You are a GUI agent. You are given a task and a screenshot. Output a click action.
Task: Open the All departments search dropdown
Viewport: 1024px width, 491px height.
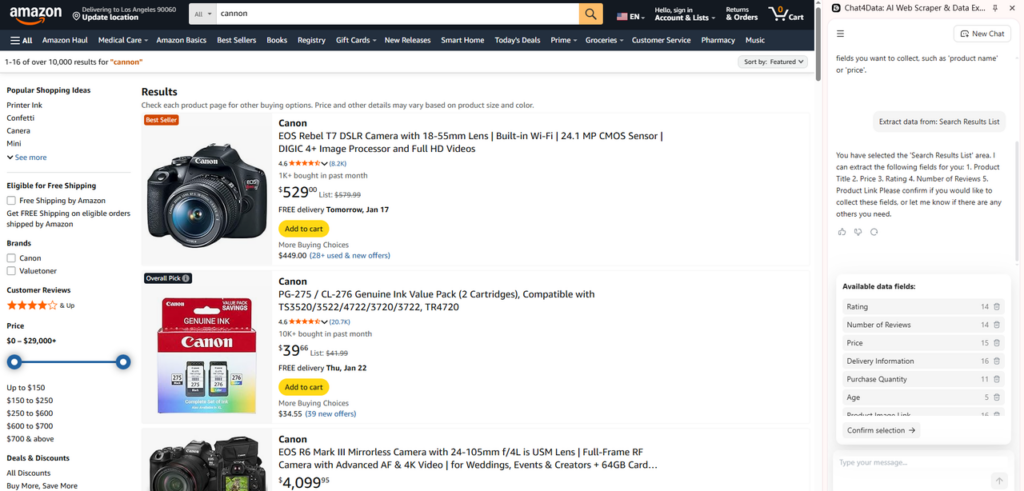click(201, 14)
